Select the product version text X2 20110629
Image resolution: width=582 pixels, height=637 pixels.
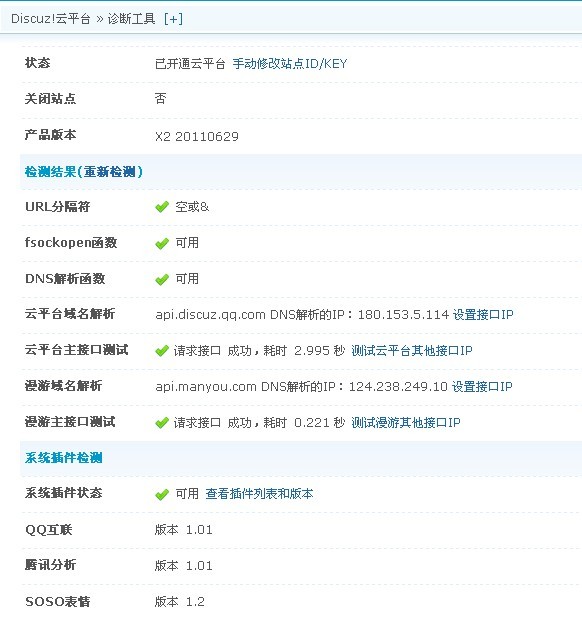click(197, 136)
